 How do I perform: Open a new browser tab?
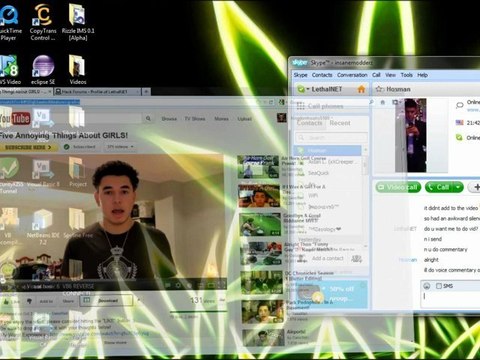tap(146, 91)
